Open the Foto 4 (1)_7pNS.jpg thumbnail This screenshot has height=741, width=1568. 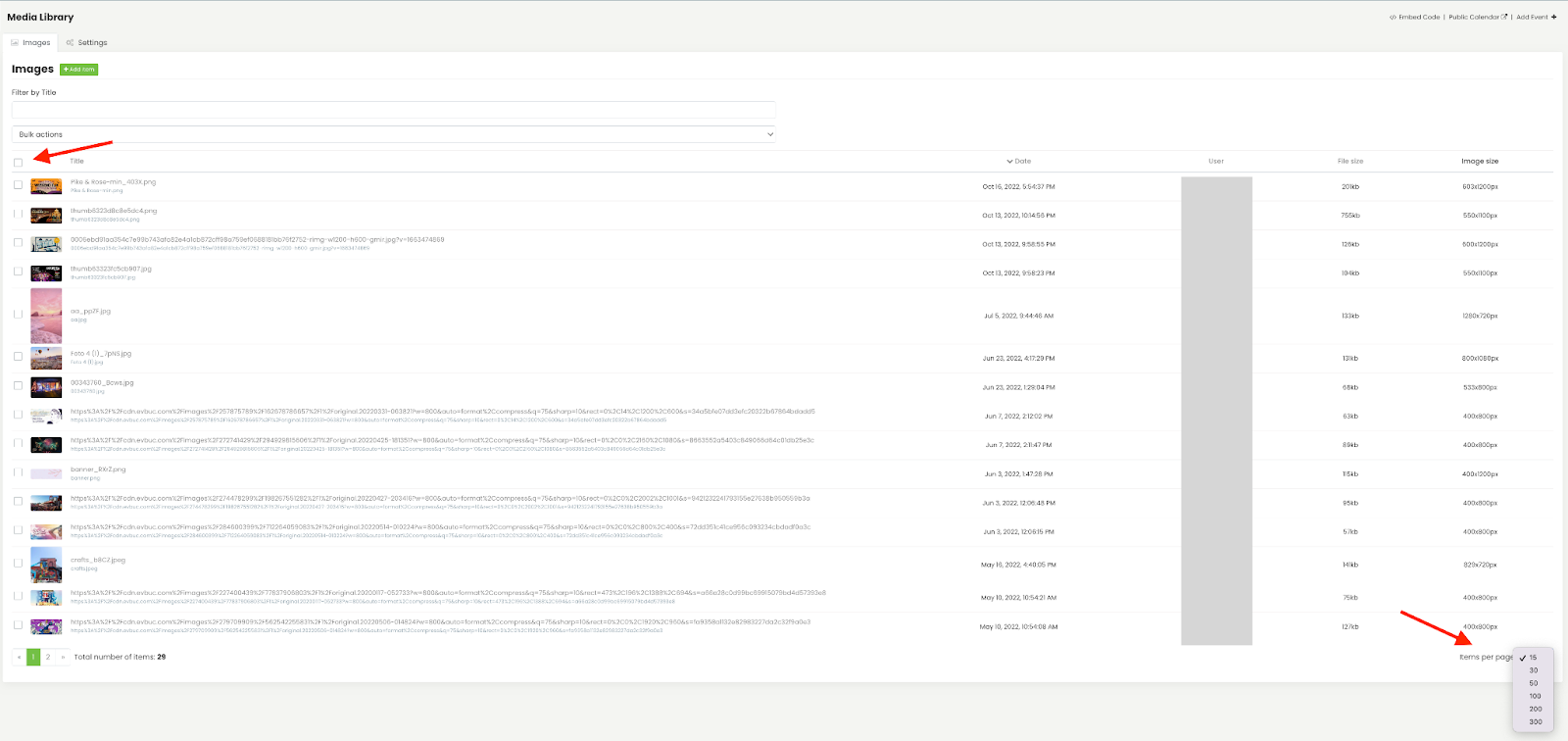pyautogui.click(x=46, y=358)
